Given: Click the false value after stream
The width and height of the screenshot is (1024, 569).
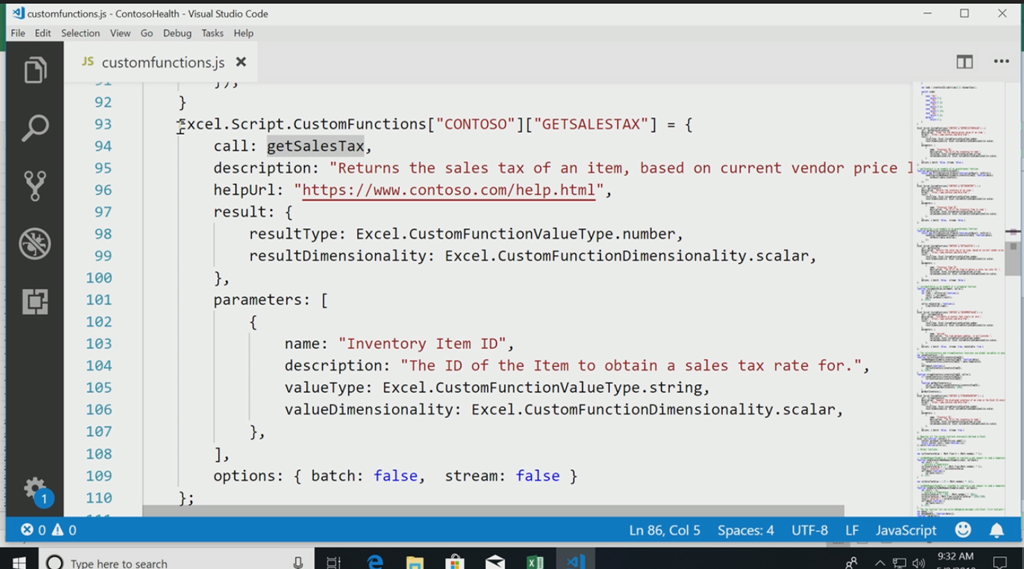Looking at the screenshot, I should coord(537,476).
